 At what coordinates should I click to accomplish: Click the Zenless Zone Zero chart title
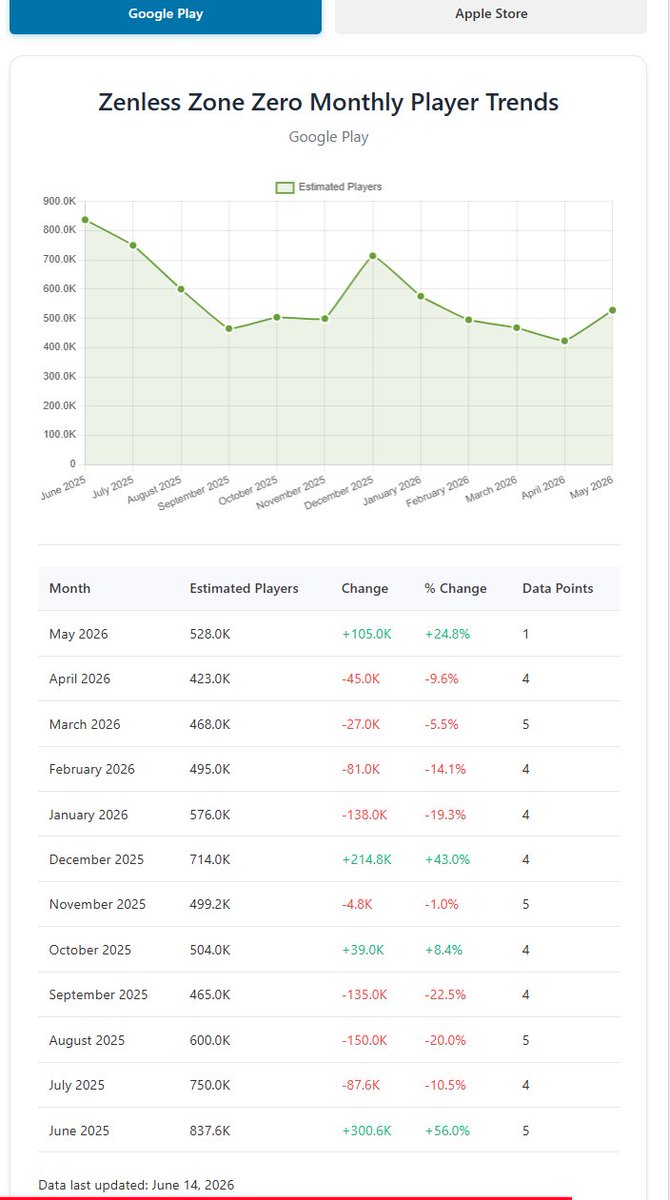[328, 102]
